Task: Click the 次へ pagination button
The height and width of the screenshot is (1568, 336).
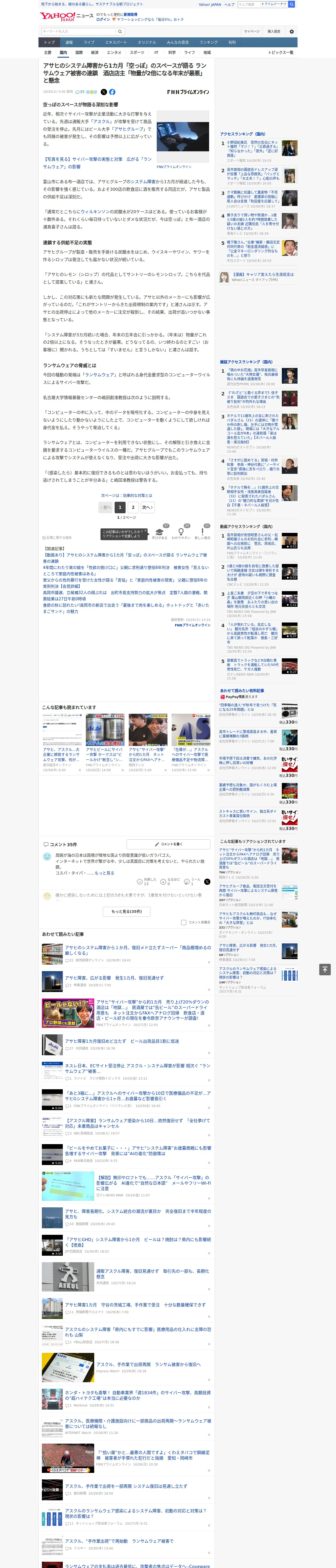Action: [147, 507]
